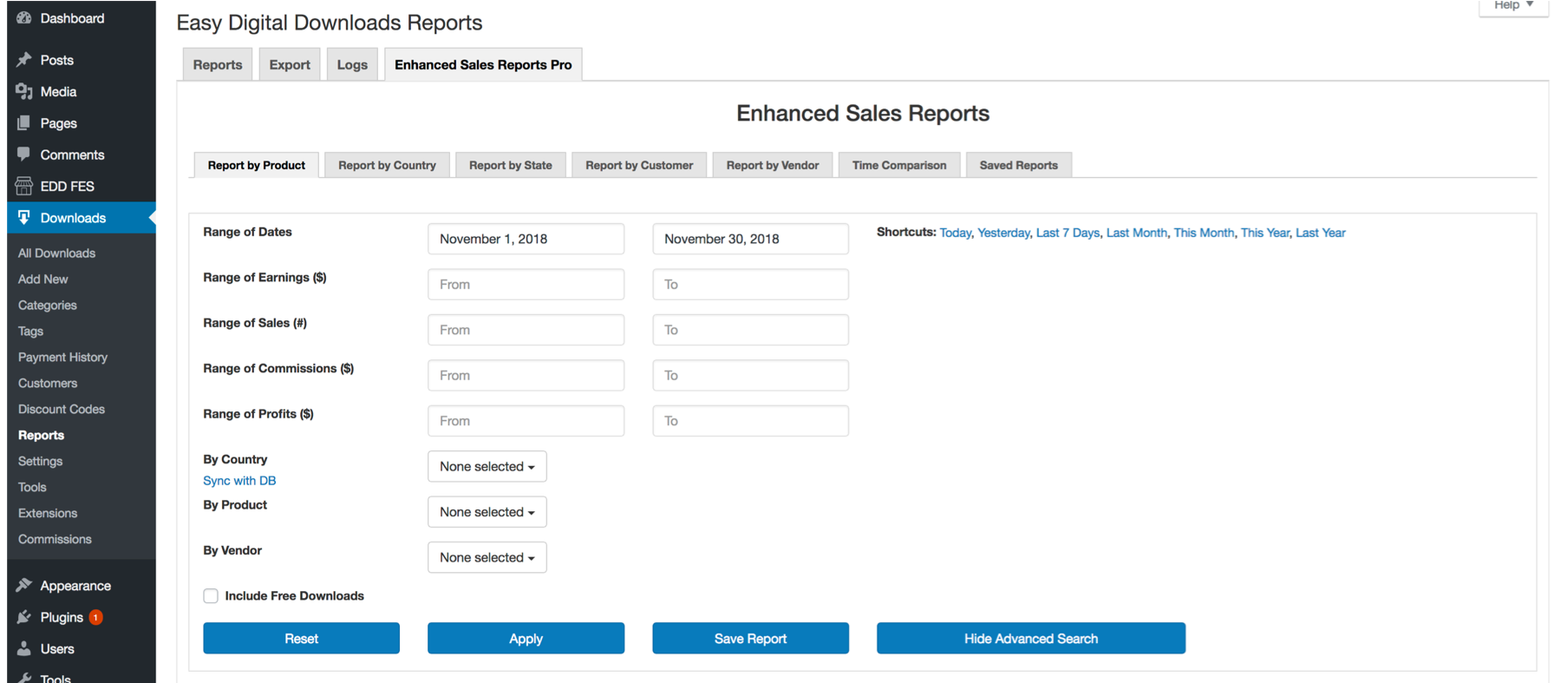Open Payment History submenu item
The width and height of the screenshot is (1568, 683).
62,358
